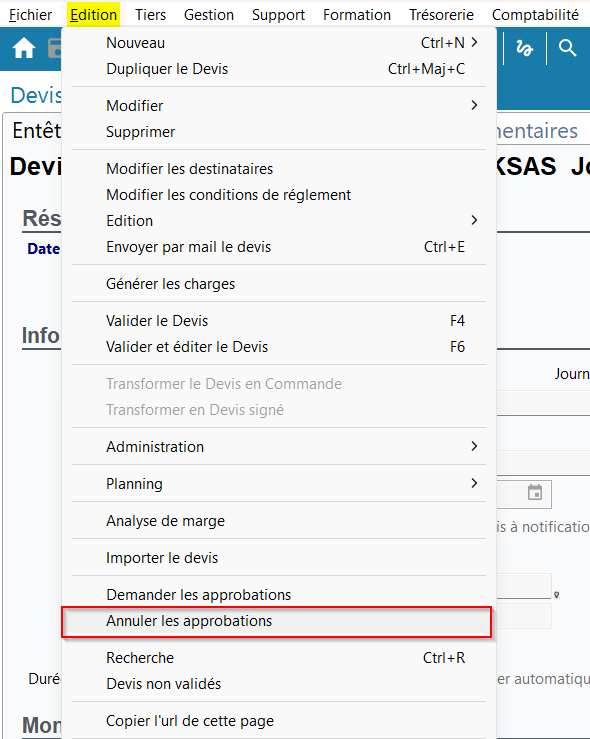
Task: Open the search magnifier icon
Action: click(567, 48)
